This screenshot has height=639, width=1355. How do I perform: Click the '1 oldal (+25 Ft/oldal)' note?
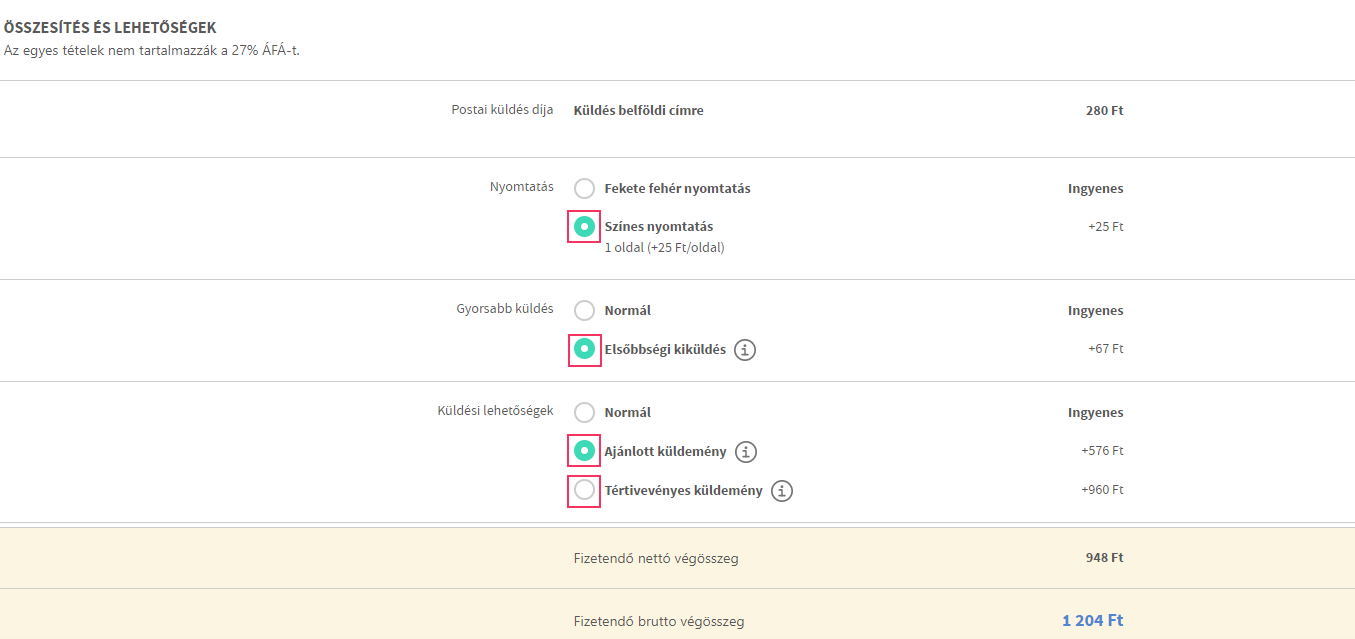coord(664,248)
